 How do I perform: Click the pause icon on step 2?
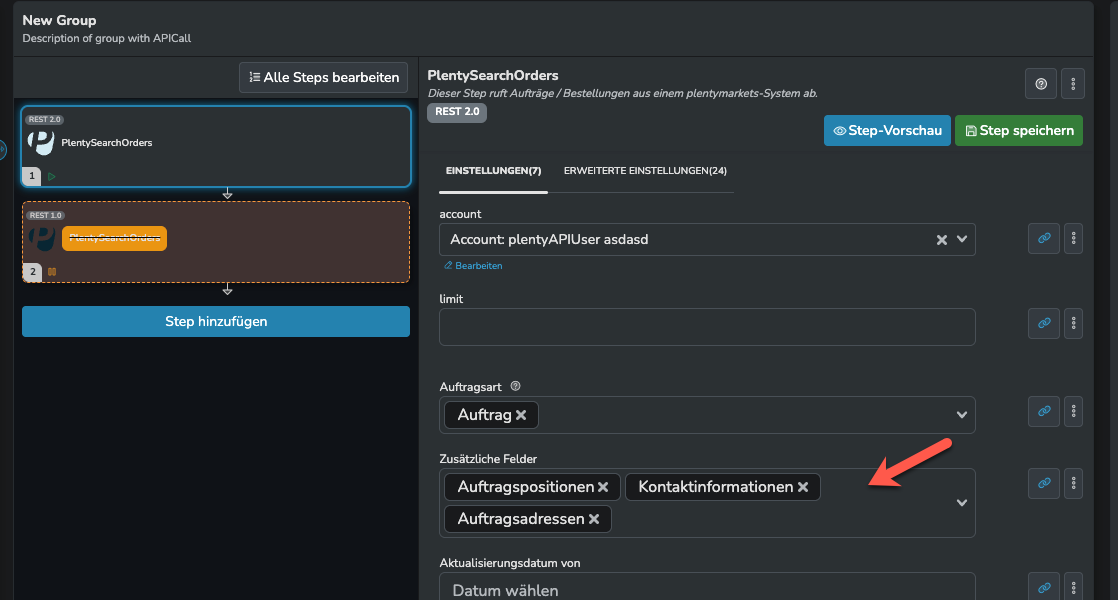pyautogui.click(x=52, y=271)
